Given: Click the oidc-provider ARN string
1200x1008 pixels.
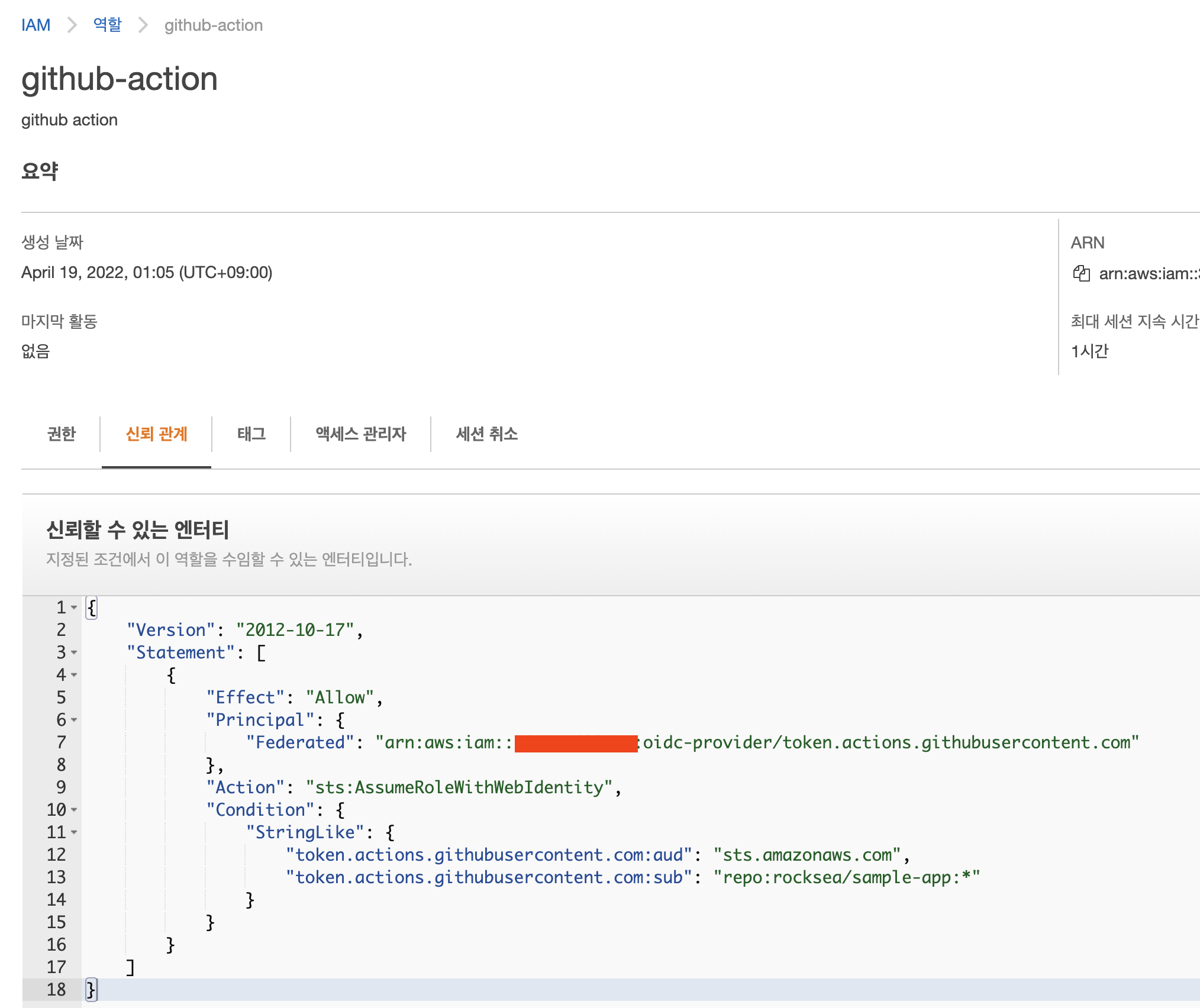Looking at the screenshot, I should pos(757,742).
